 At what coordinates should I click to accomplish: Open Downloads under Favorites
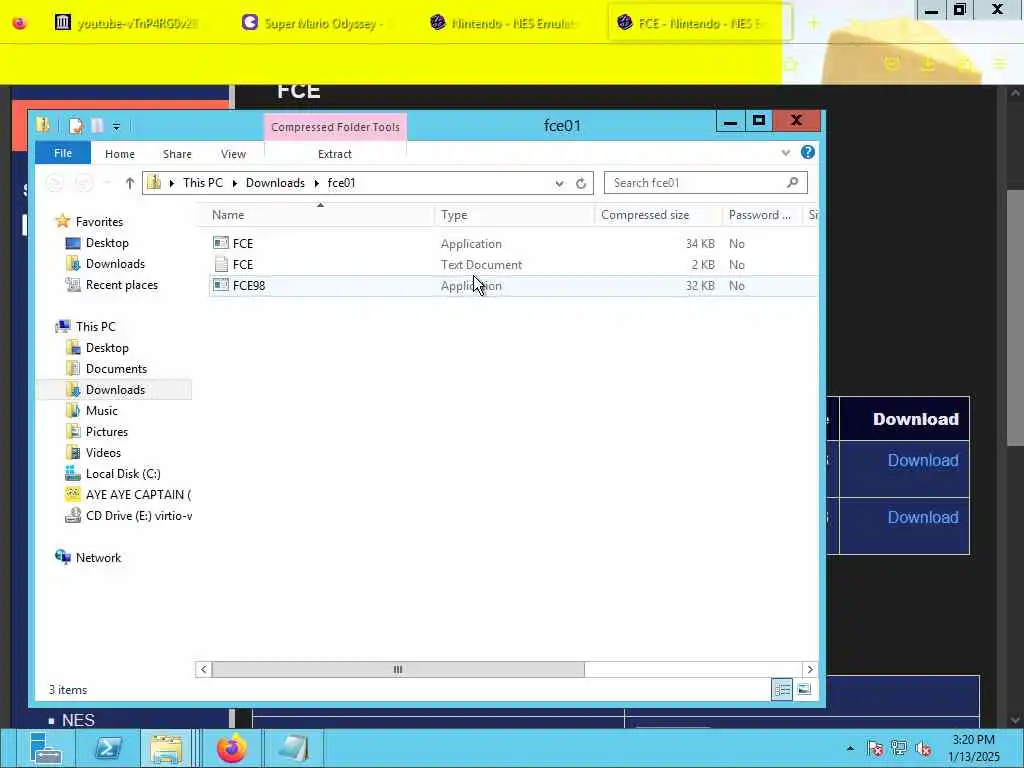tap(105, 264)
